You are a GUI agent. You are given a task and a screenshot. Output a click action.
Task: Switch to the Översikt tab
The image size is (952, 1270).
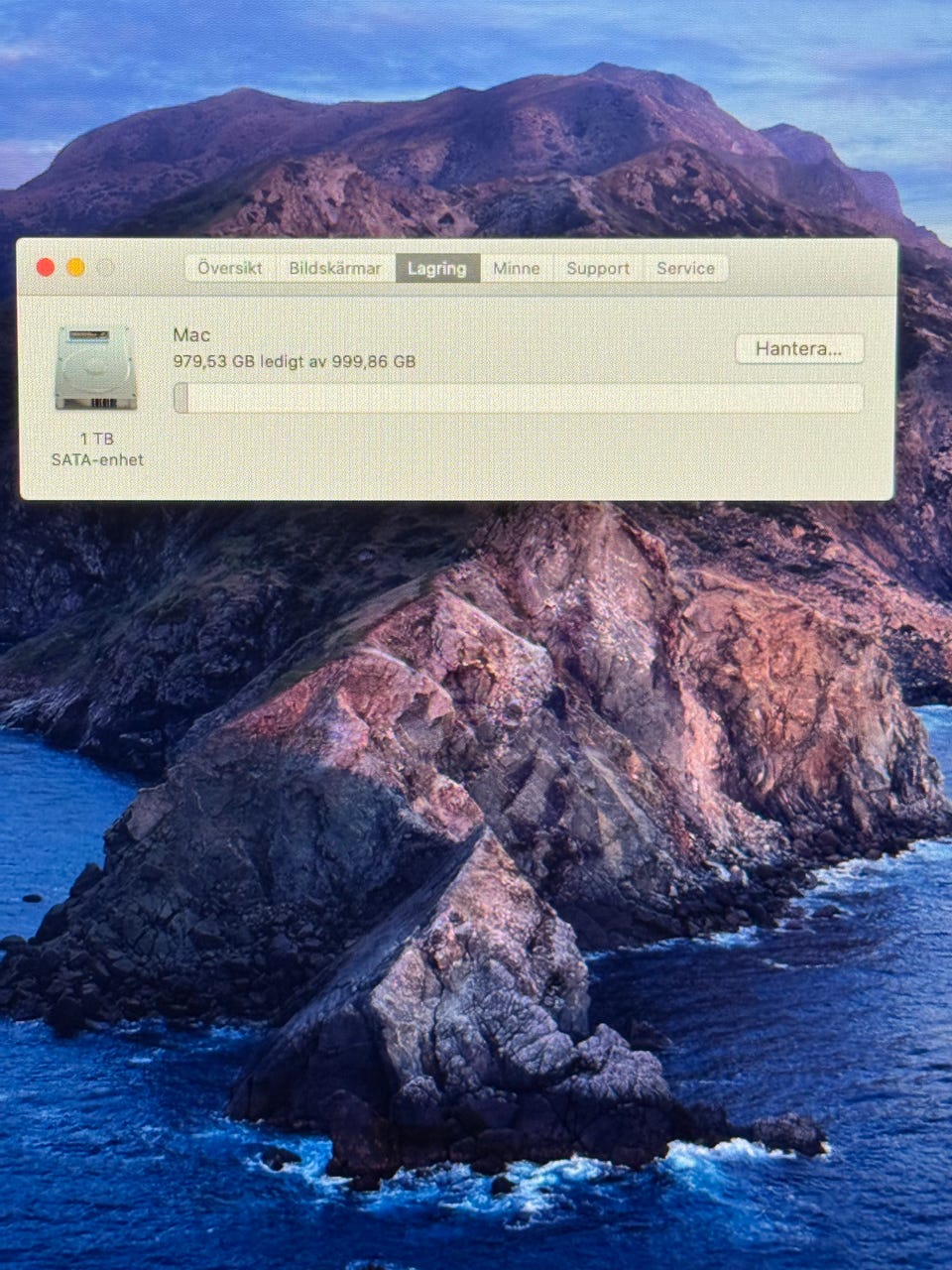230,268
